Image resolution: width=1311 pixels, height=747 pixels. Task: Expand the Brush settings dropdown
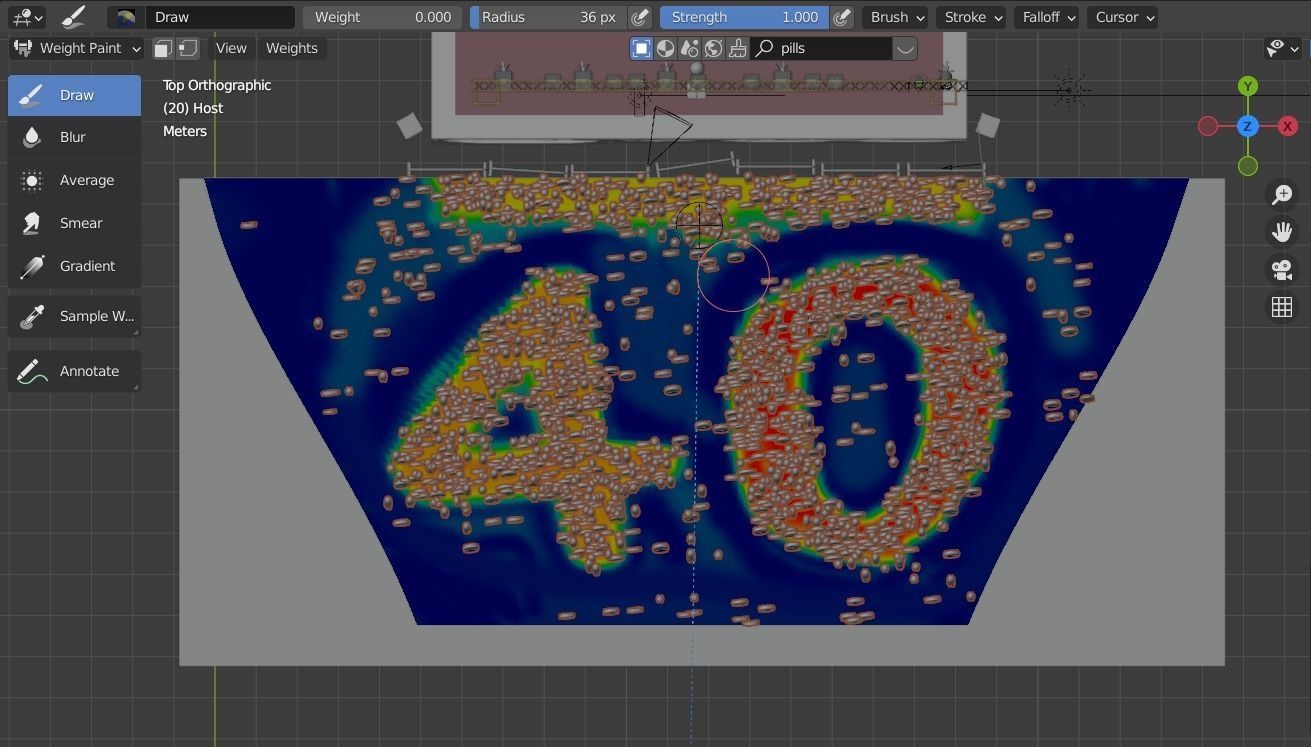(x=895, y=17)
